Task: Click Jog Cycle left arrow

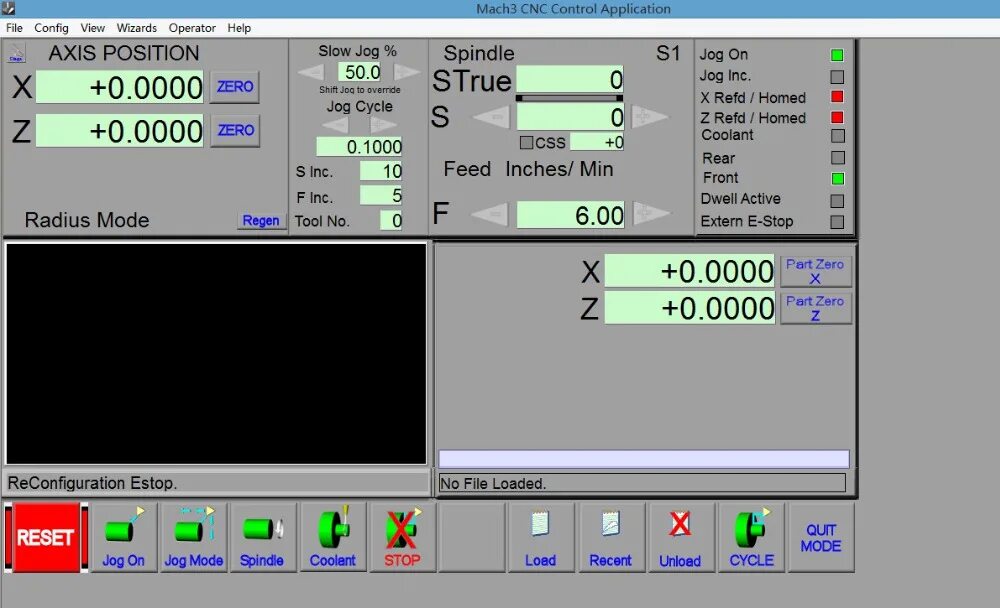Action: click(x=337, y=124)
